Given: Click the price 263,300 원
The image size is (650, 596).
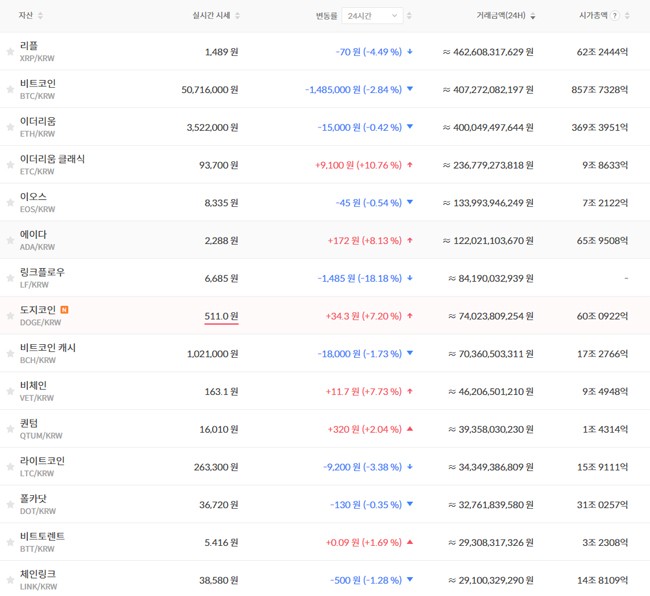Looking at the screenshot, I should pos(216,467).
